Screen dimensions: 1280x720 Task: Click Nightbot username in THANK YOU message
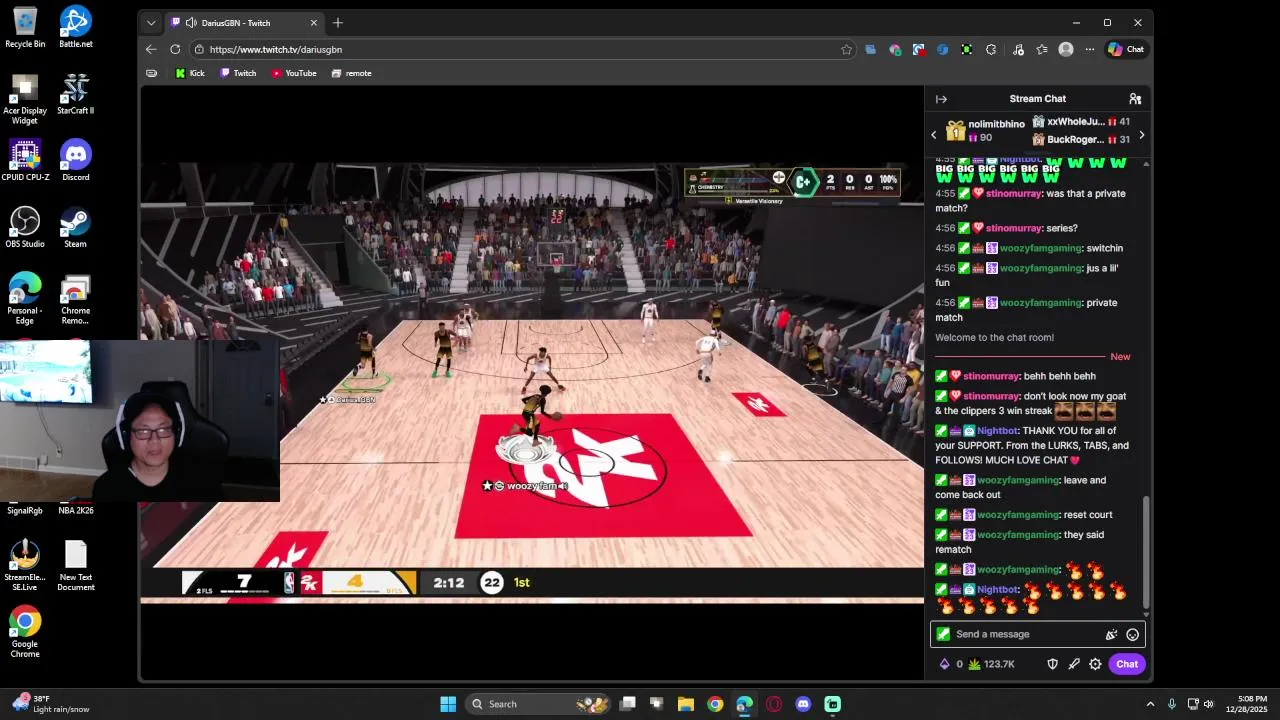click(997, 431)
